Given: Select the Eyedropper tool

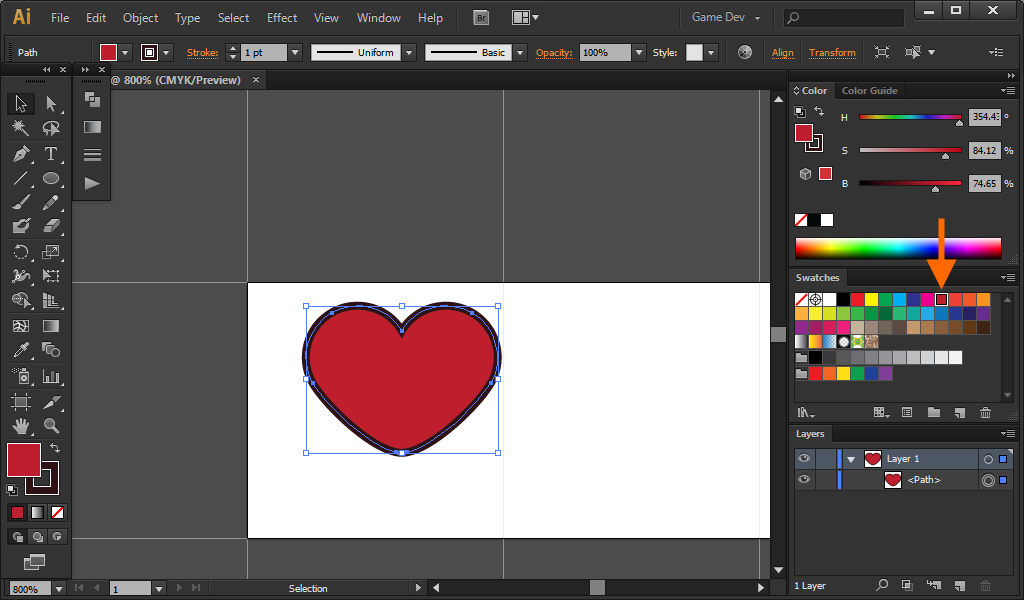Looking at the screenshot, I should pos(21,350).
